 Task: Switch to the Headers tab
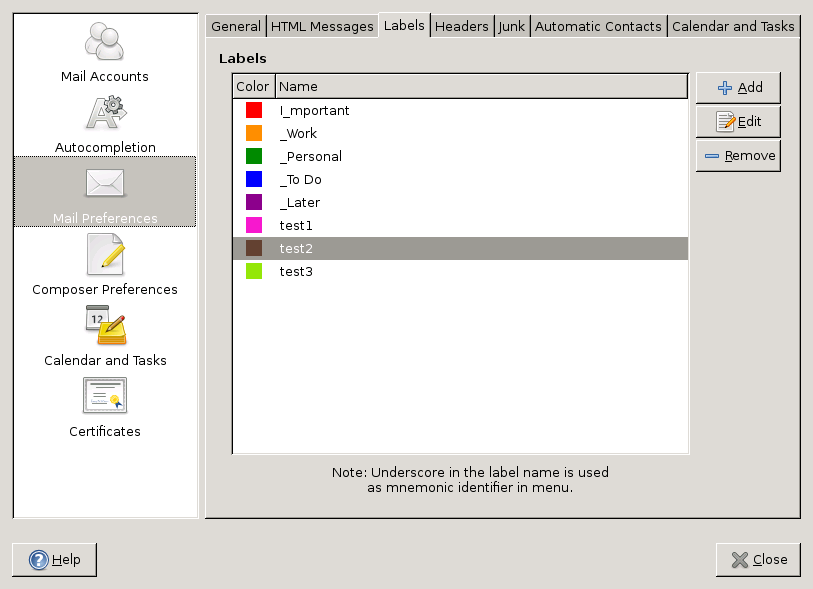[462, 27]
